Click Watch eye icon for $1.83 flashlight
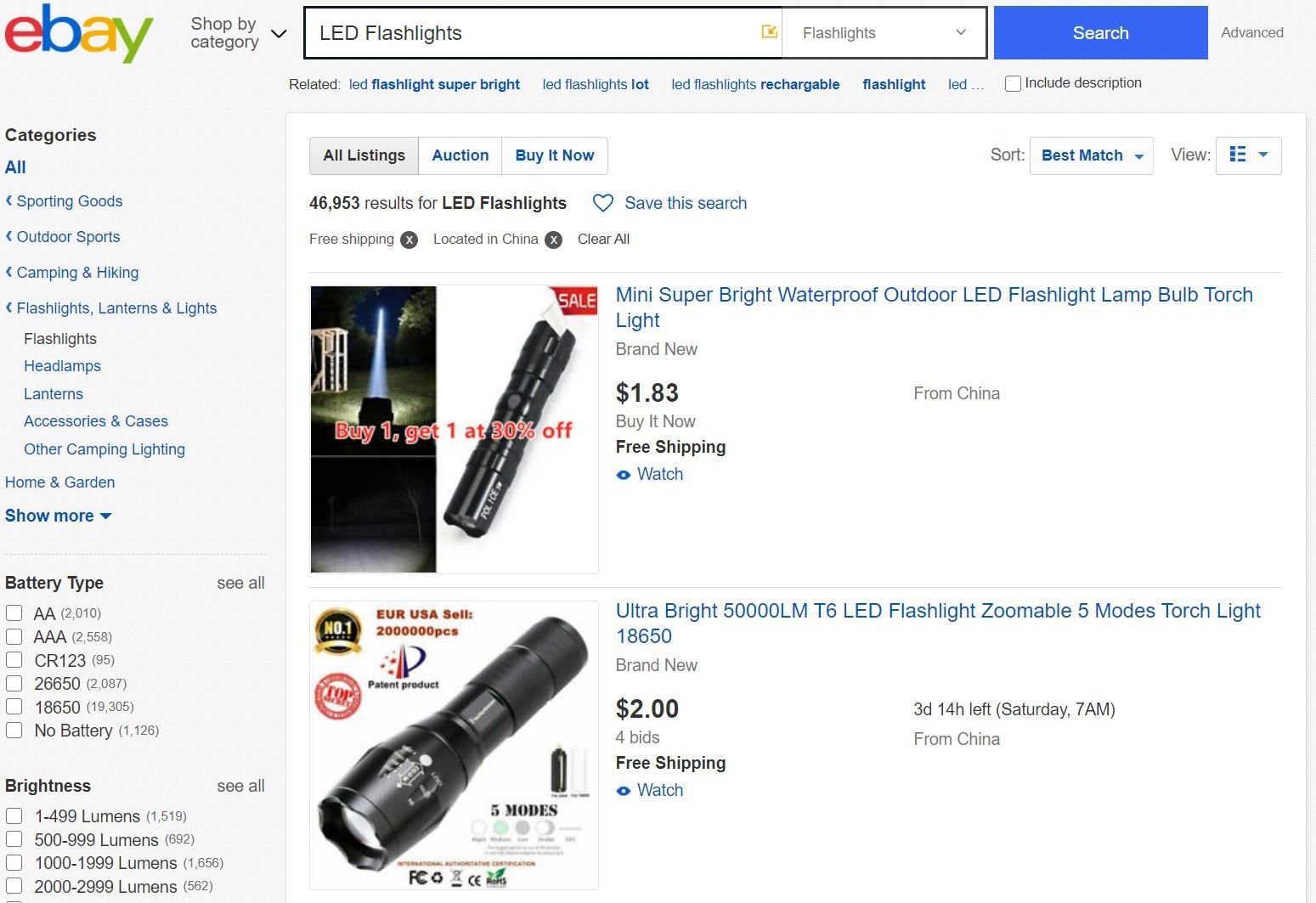This screenshot has width=1316, height=903. click(x=624, y=475)
